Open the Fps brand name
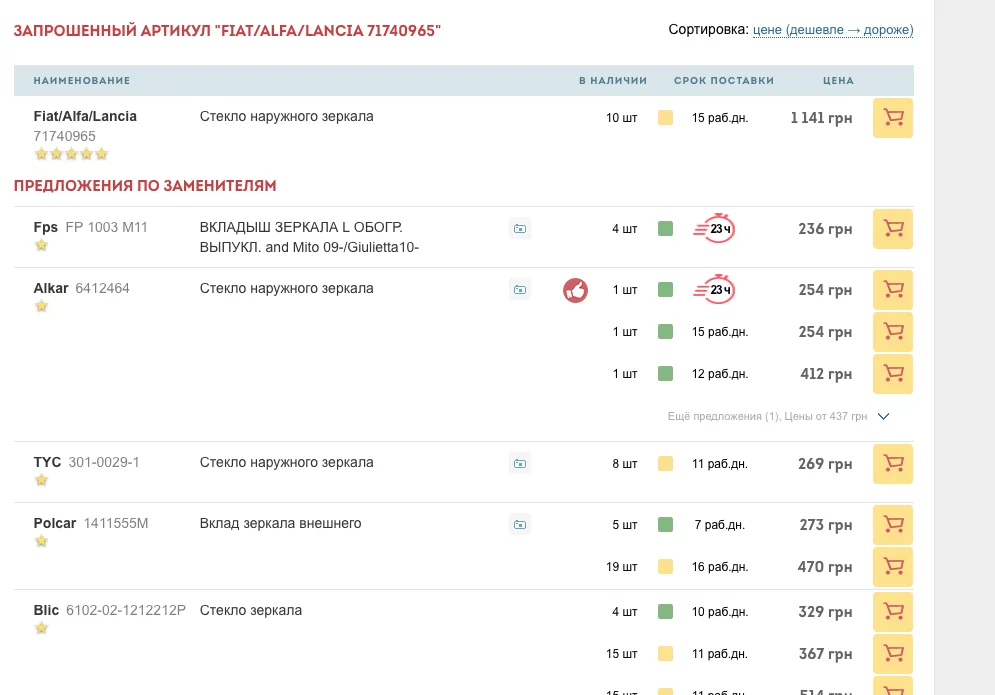Screen dimensions: 995x695 tap(46, 227)
